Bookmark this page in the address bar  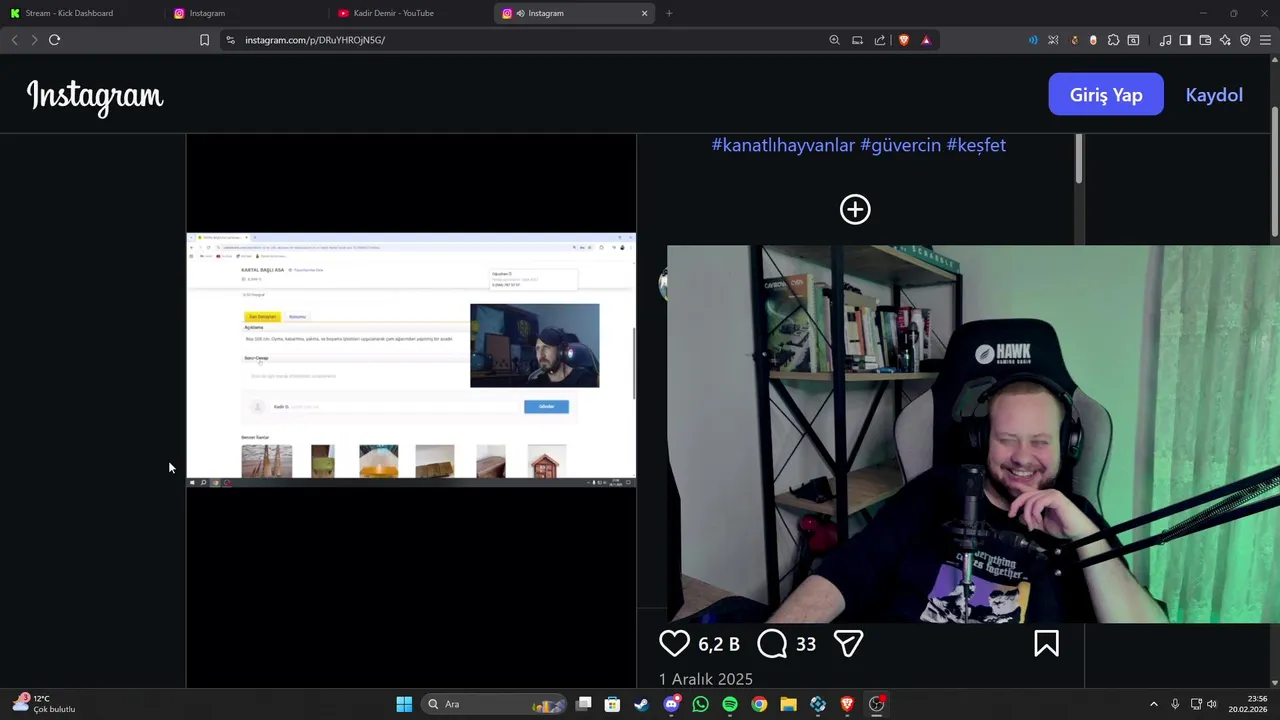click(204, 40)
